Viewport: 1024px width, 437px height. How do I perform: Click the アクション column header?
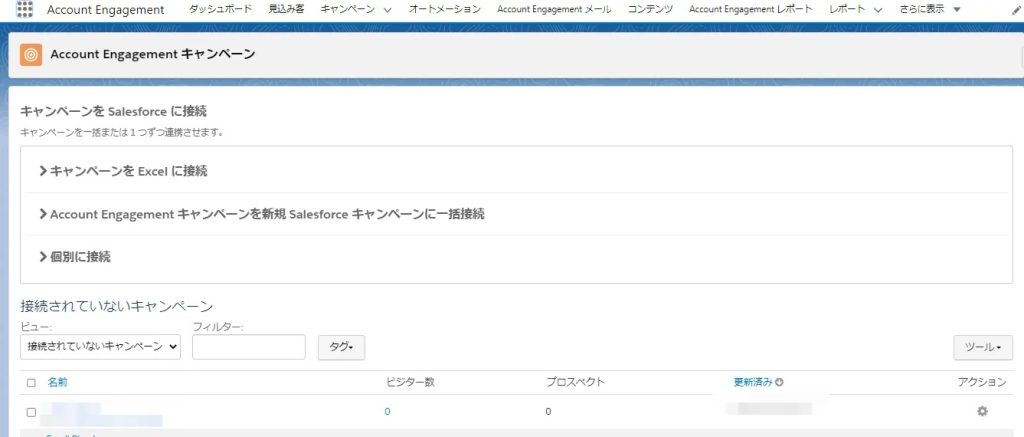point(982,382)
